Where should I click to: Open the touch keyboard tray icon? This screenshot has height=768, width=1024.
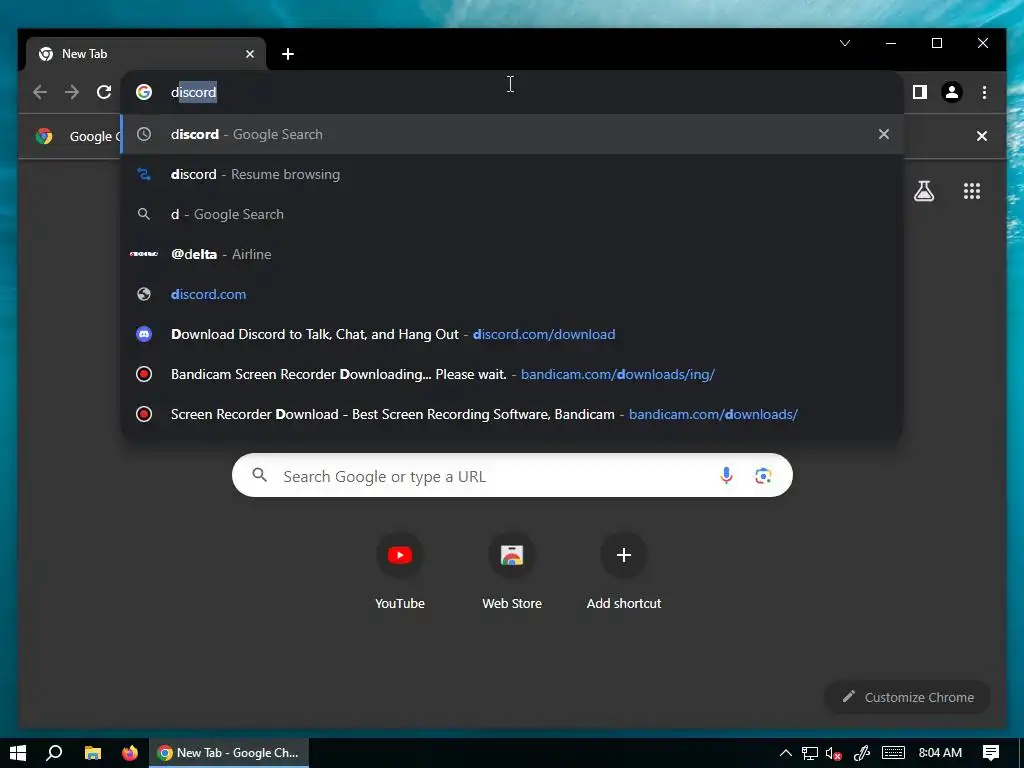[x=893, y=753]
